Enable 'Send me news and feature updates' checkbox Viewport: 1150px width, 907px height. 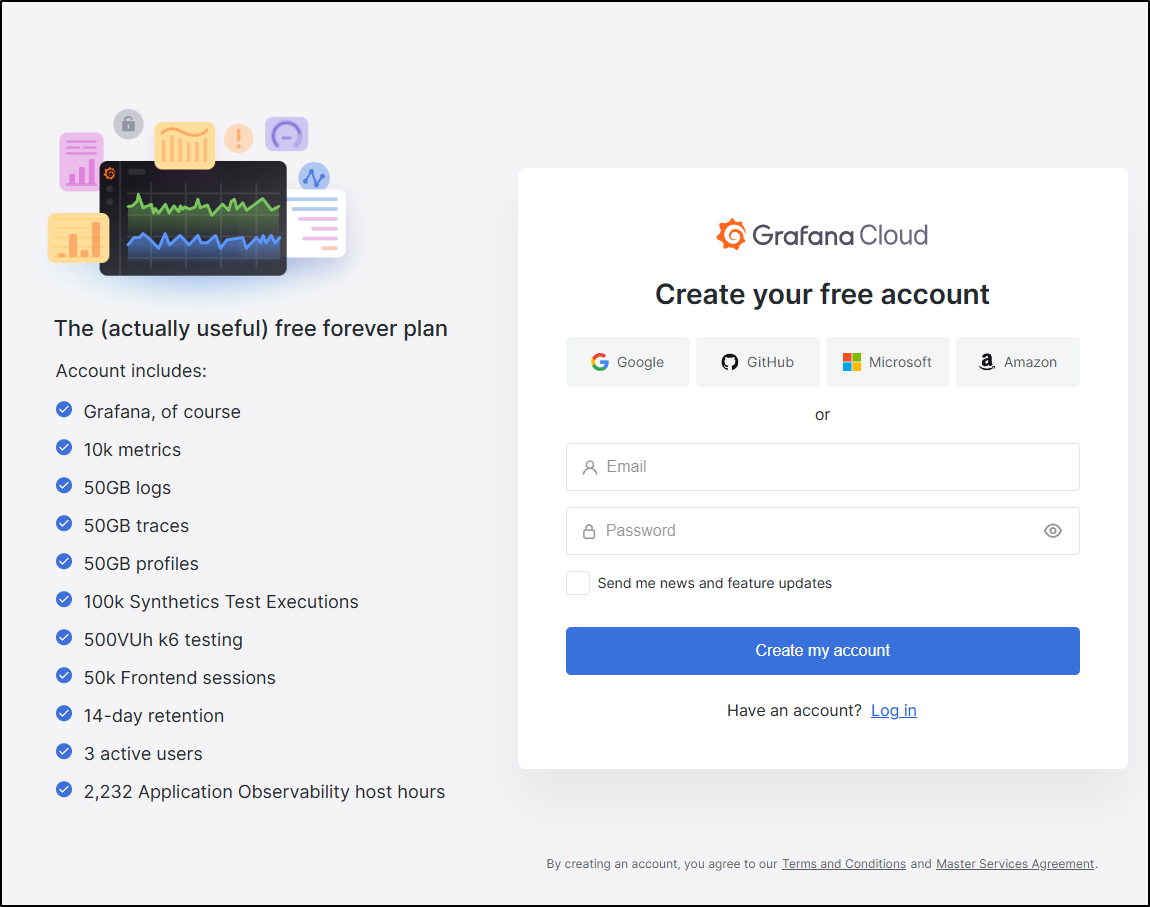pyautogui.click(x=578, y=583)
